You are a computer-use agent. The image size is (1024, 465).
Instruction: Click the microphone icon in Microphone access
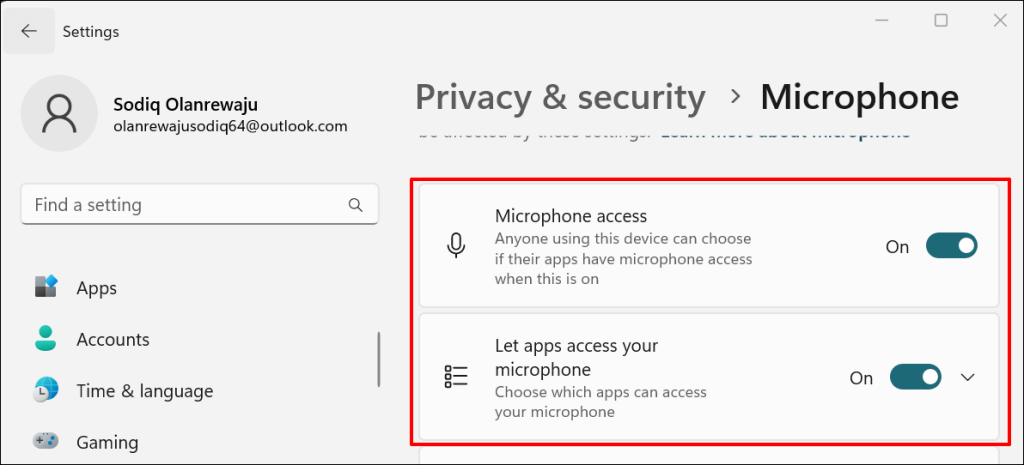tap(456, 247)
